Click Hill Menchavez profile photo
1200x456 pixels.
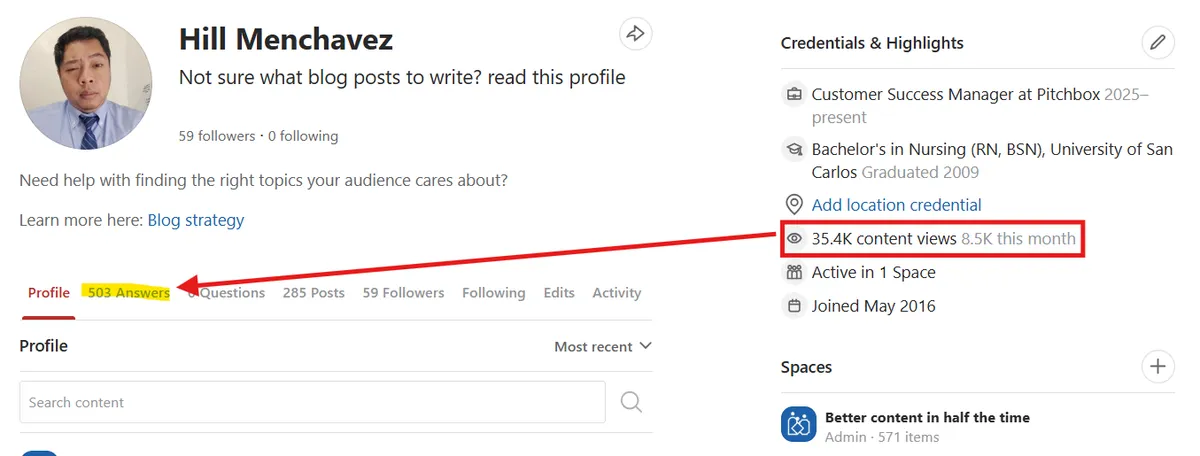click(86, 83)
